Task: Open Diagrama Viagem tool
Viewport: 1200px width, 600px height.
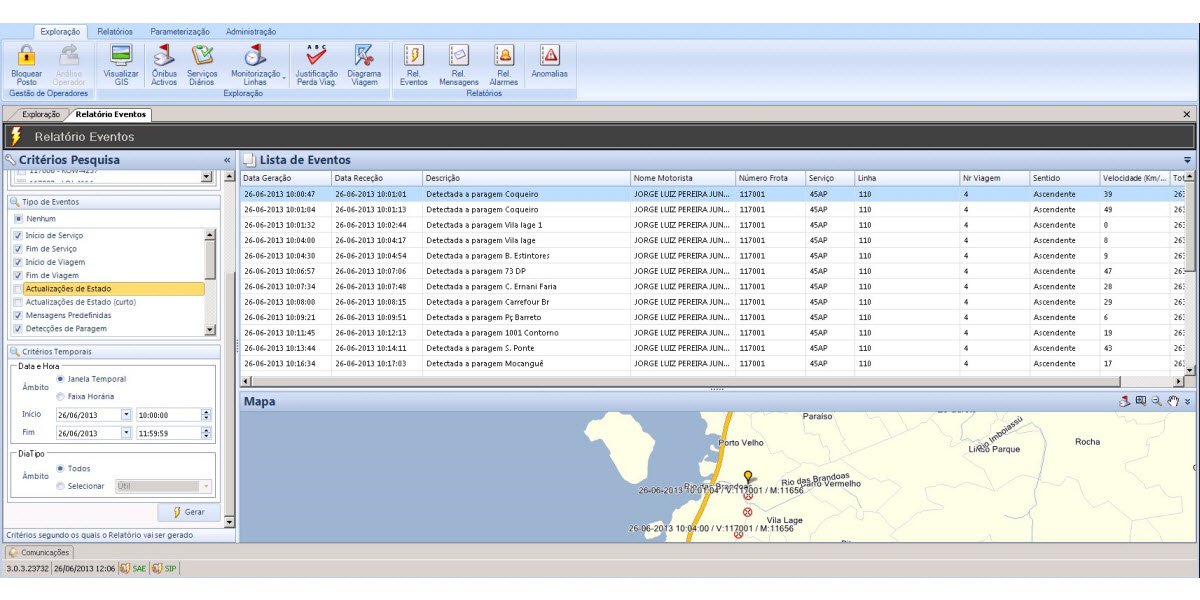Action: tap(364, 57)
